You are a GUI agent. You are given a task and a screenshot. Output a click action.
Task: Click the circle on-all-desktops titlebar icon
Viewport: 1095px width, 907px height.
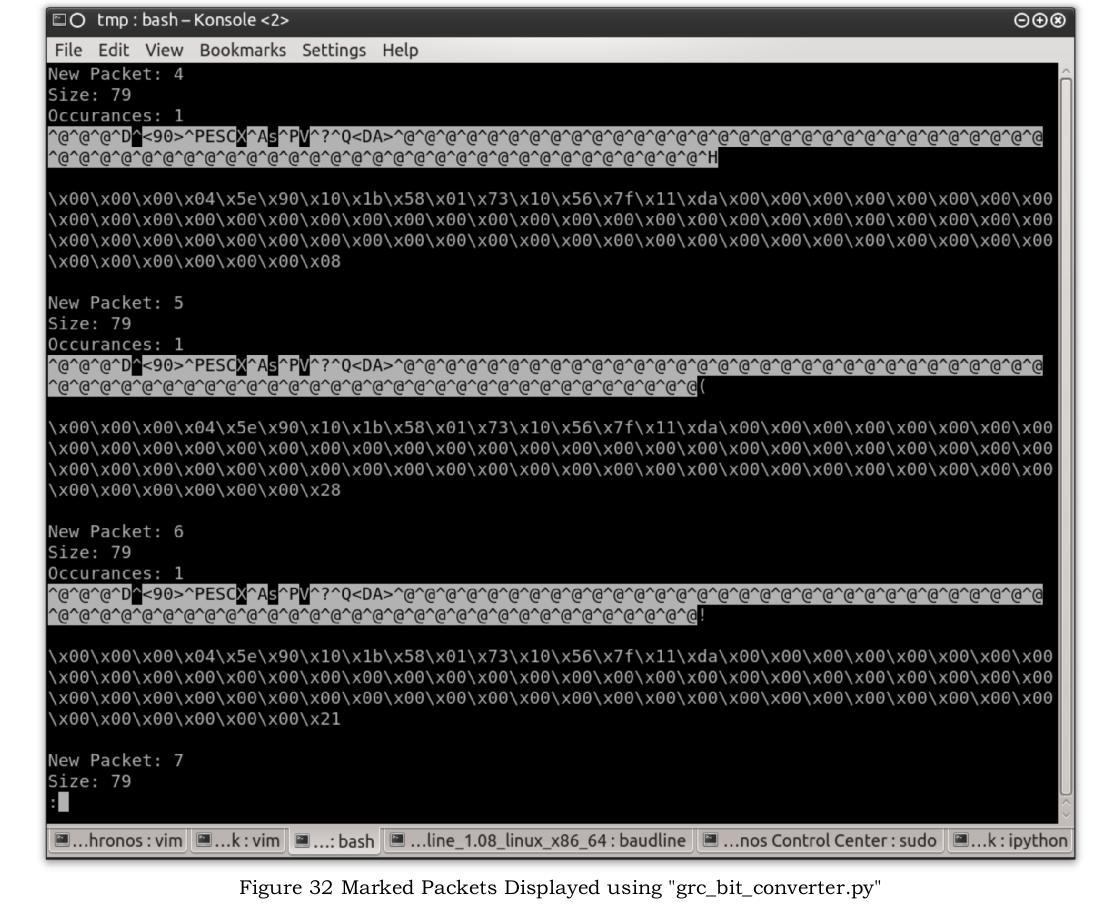coord(78,20)
